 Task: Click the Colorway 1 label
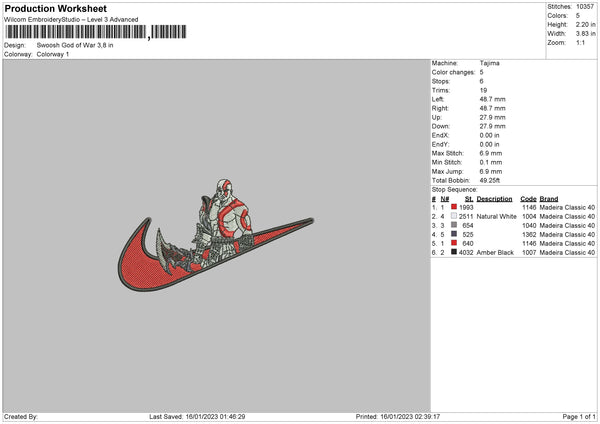pos(53,54)
